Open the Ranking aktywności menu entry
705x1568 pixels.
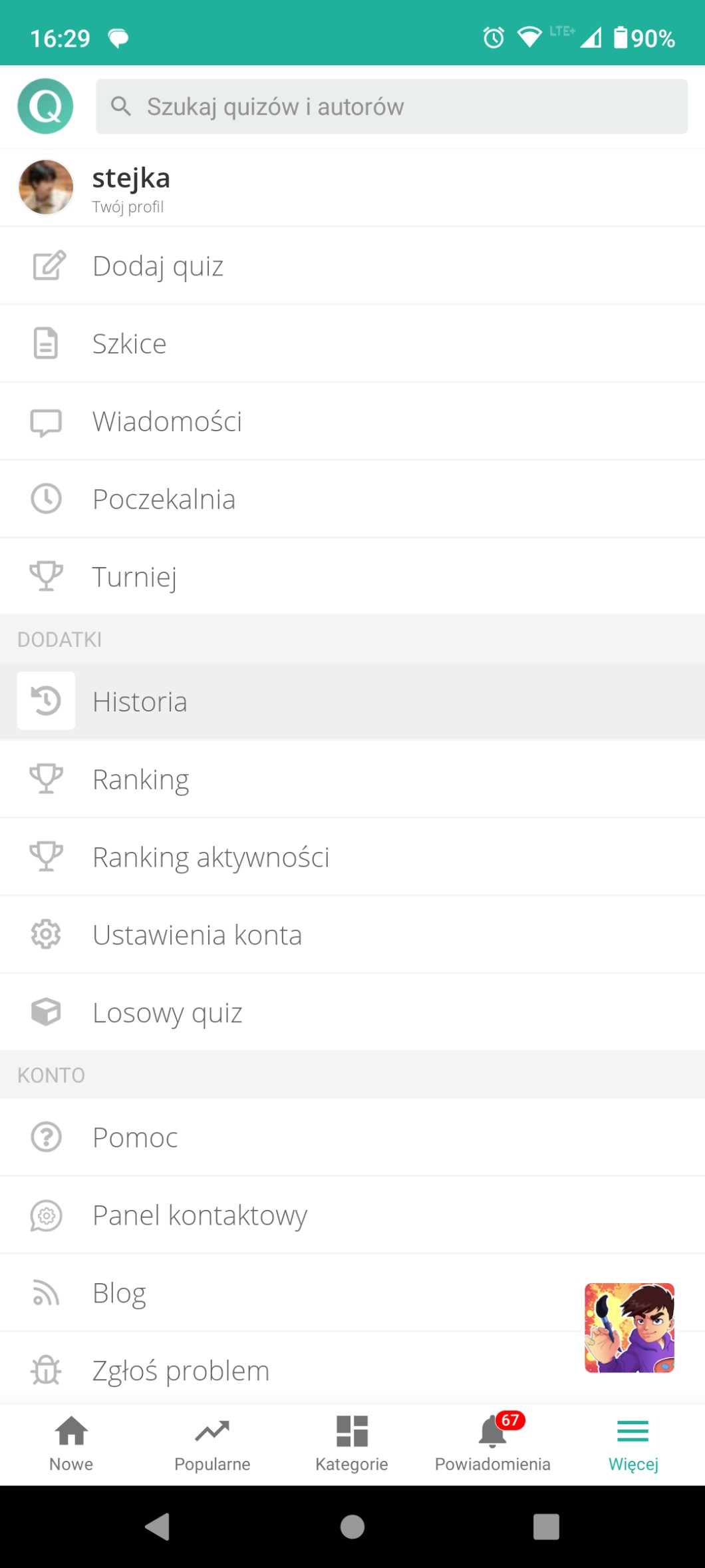pos(211,857)
